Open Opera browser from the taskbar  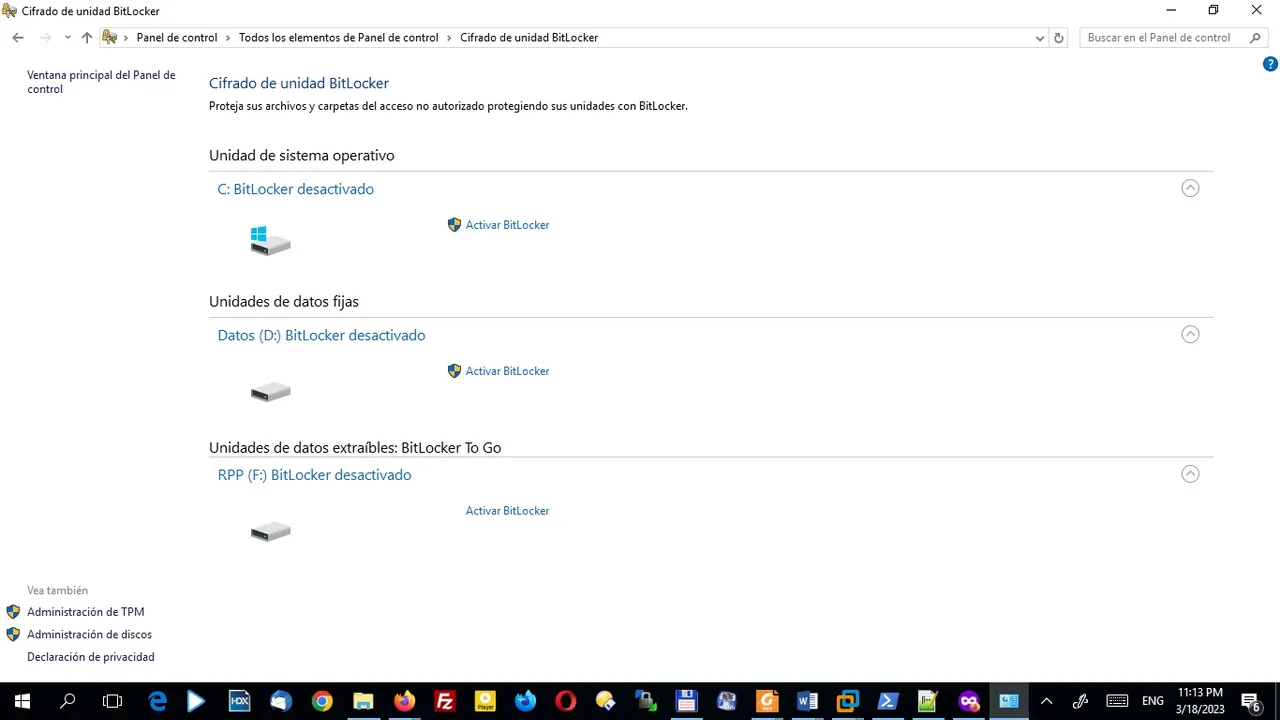(x=566, y=701)
